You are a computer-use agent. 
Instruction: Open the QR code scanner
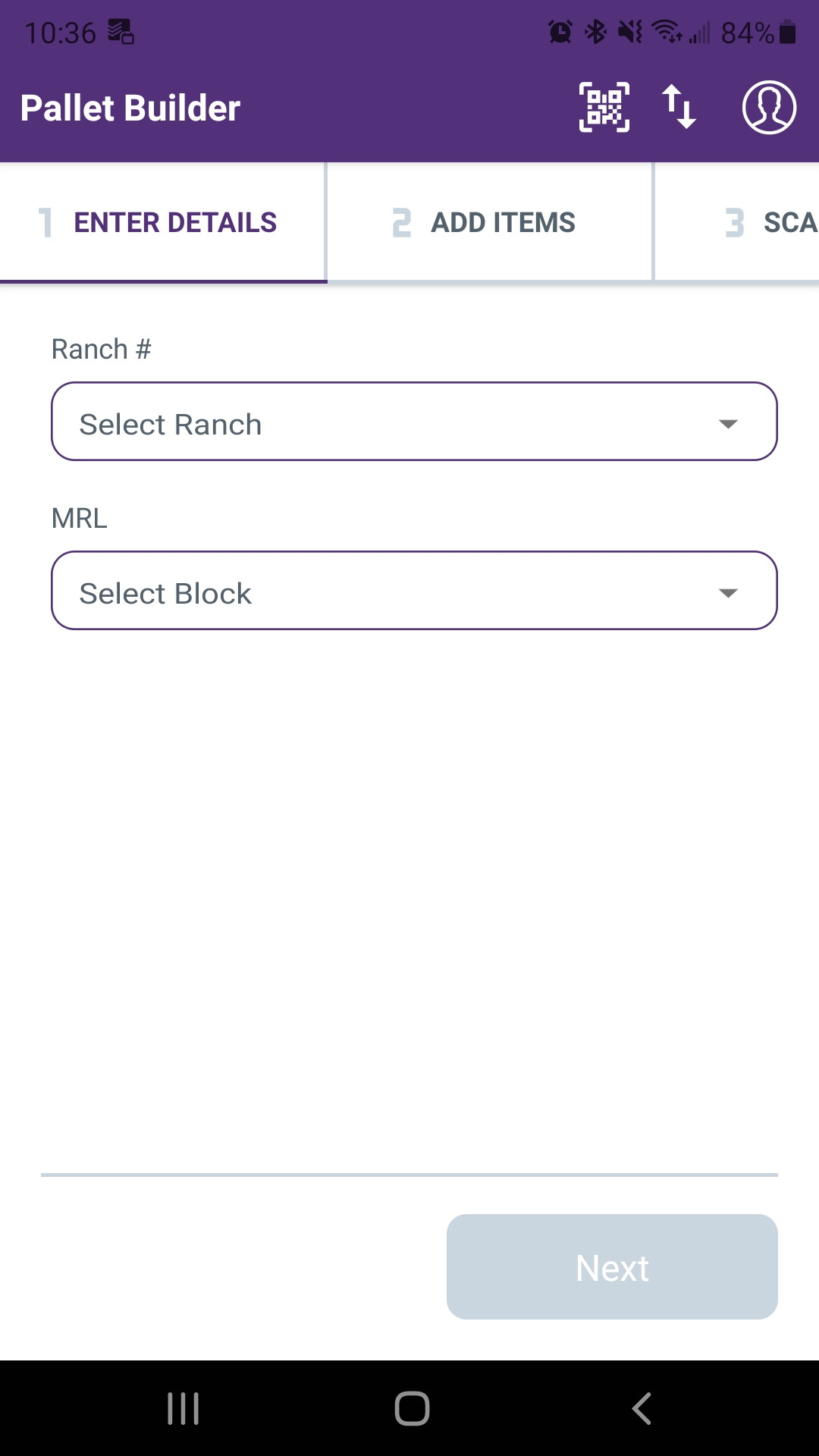pos(604,107)
